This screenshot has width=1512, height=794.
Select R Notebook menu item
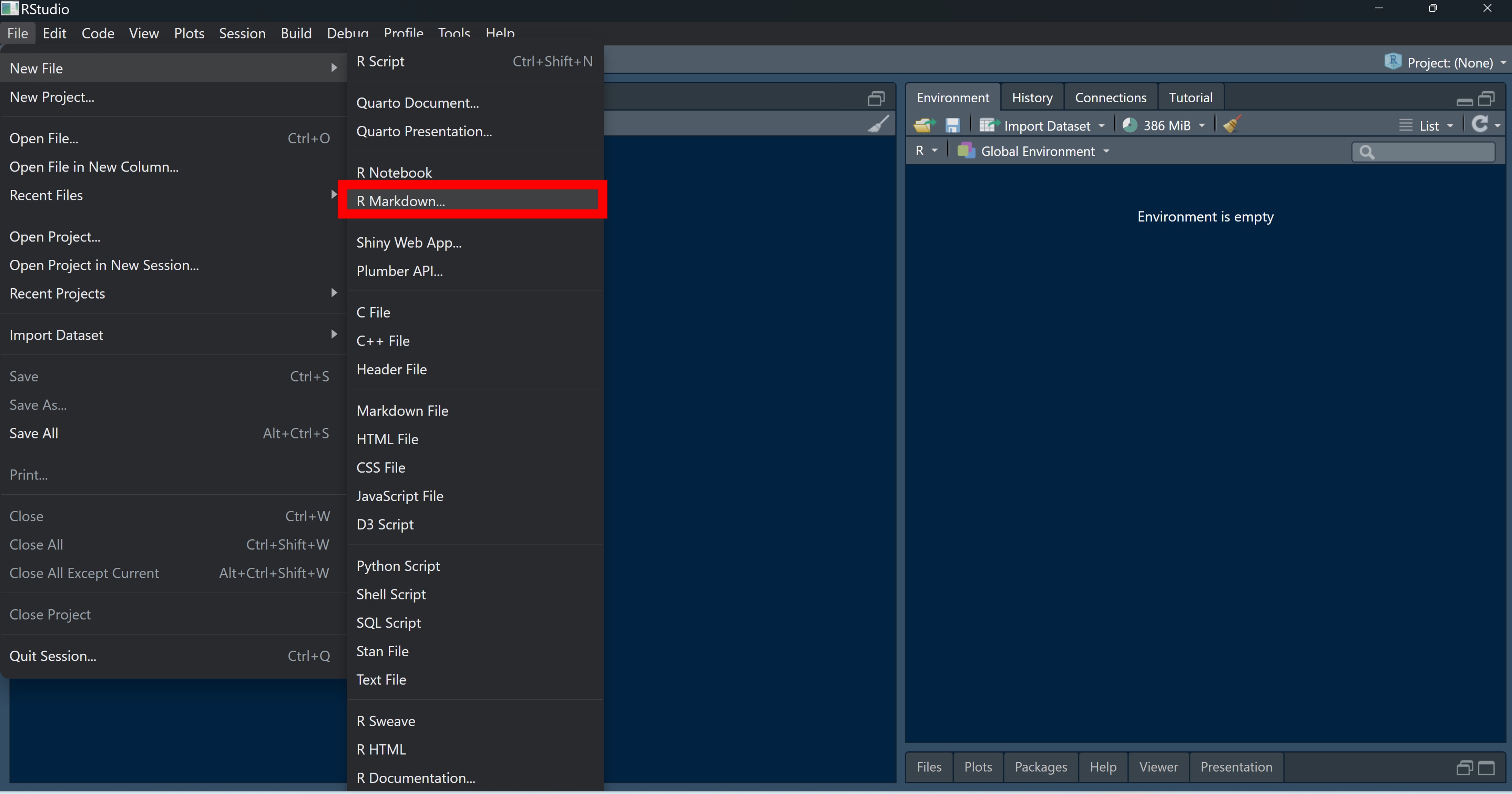point(475,172)
